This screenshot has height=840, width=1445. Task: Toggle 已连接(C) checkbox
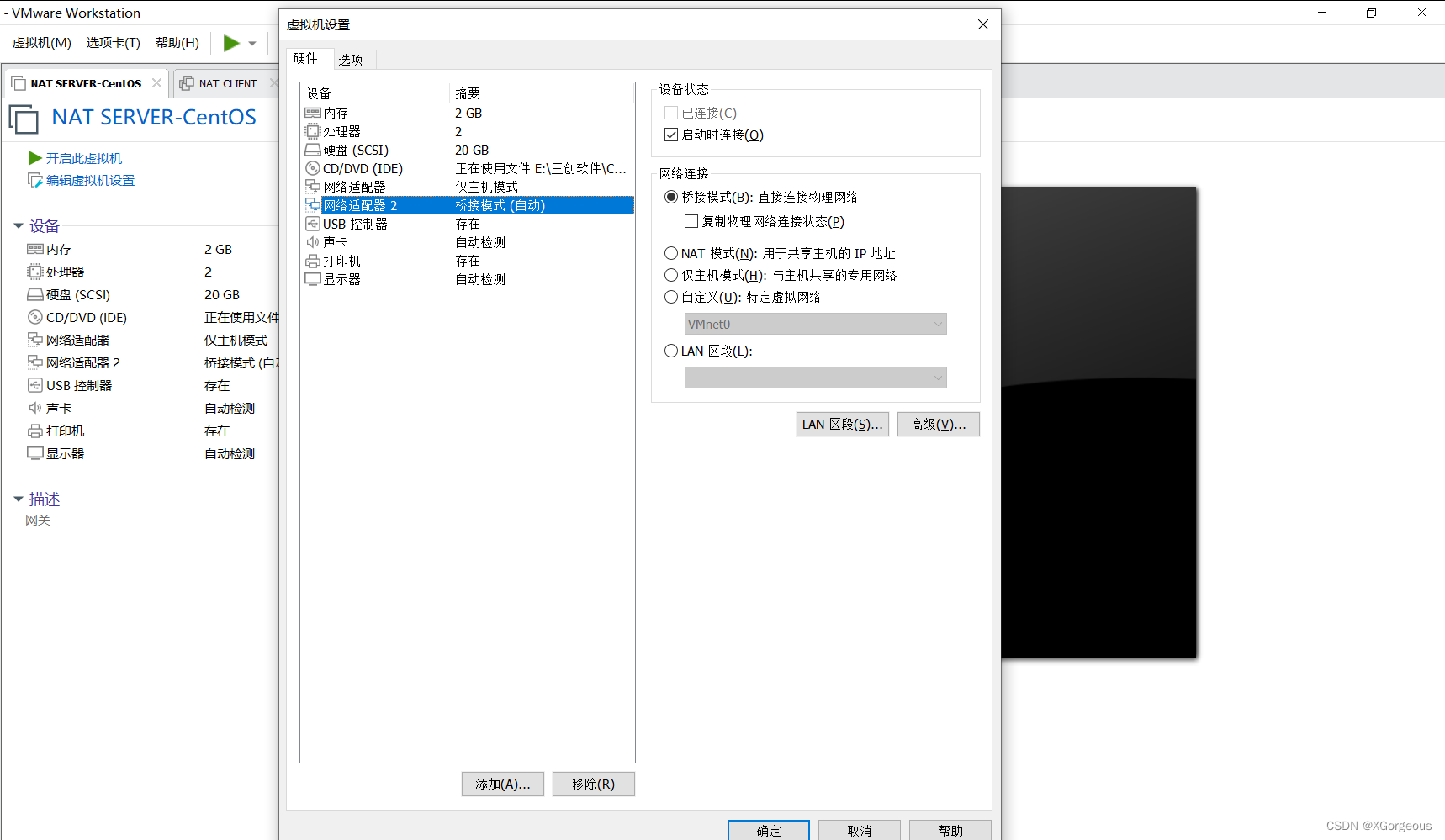pos(671,113)
